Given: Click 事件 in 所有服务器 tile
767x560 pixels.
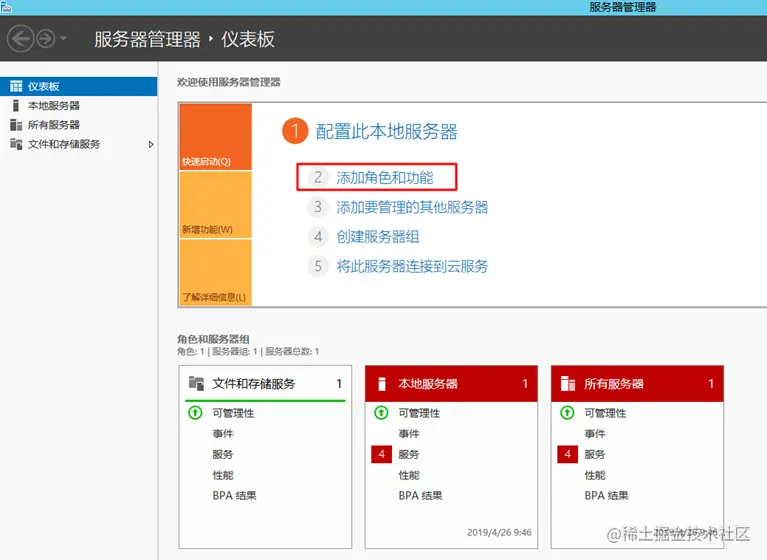Looking at the screenshot, I should (595, 434).
